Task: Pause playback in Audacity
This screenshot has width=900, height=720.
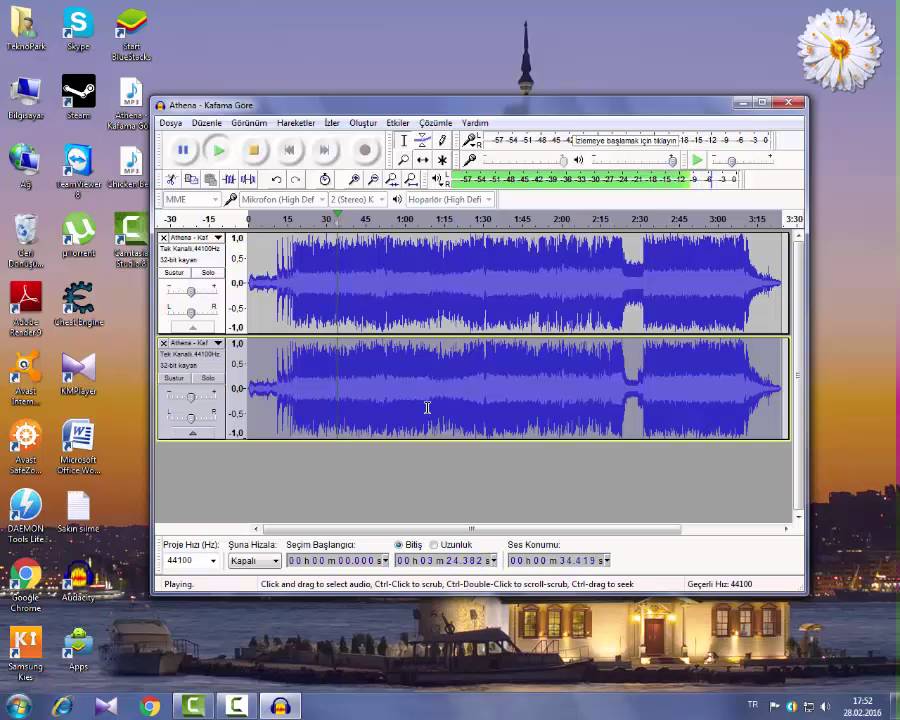Action: (183, 150)
